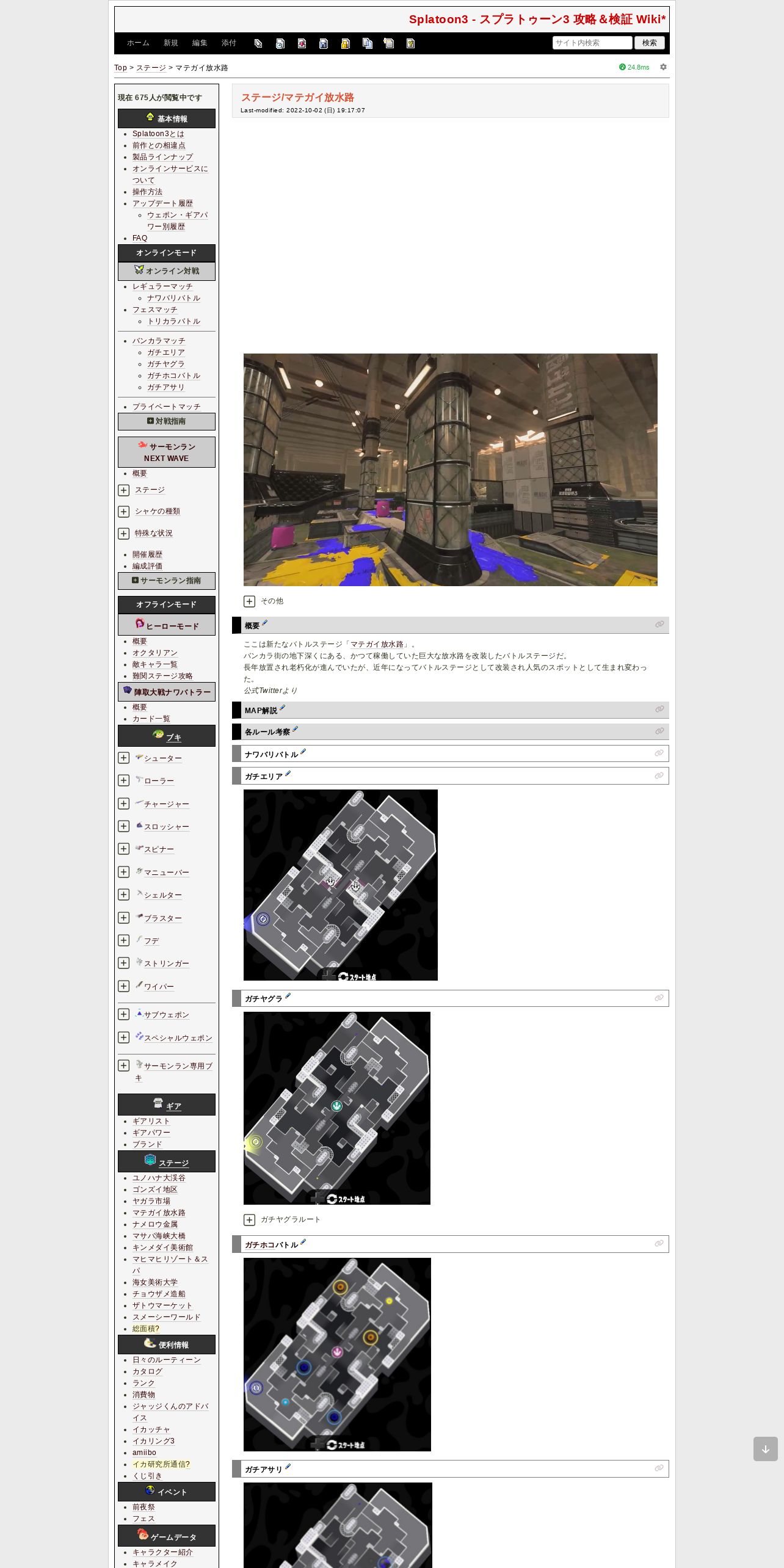
Task: Open the 添付 menu item
Action: pyautogui.click(x=229, y=43)
